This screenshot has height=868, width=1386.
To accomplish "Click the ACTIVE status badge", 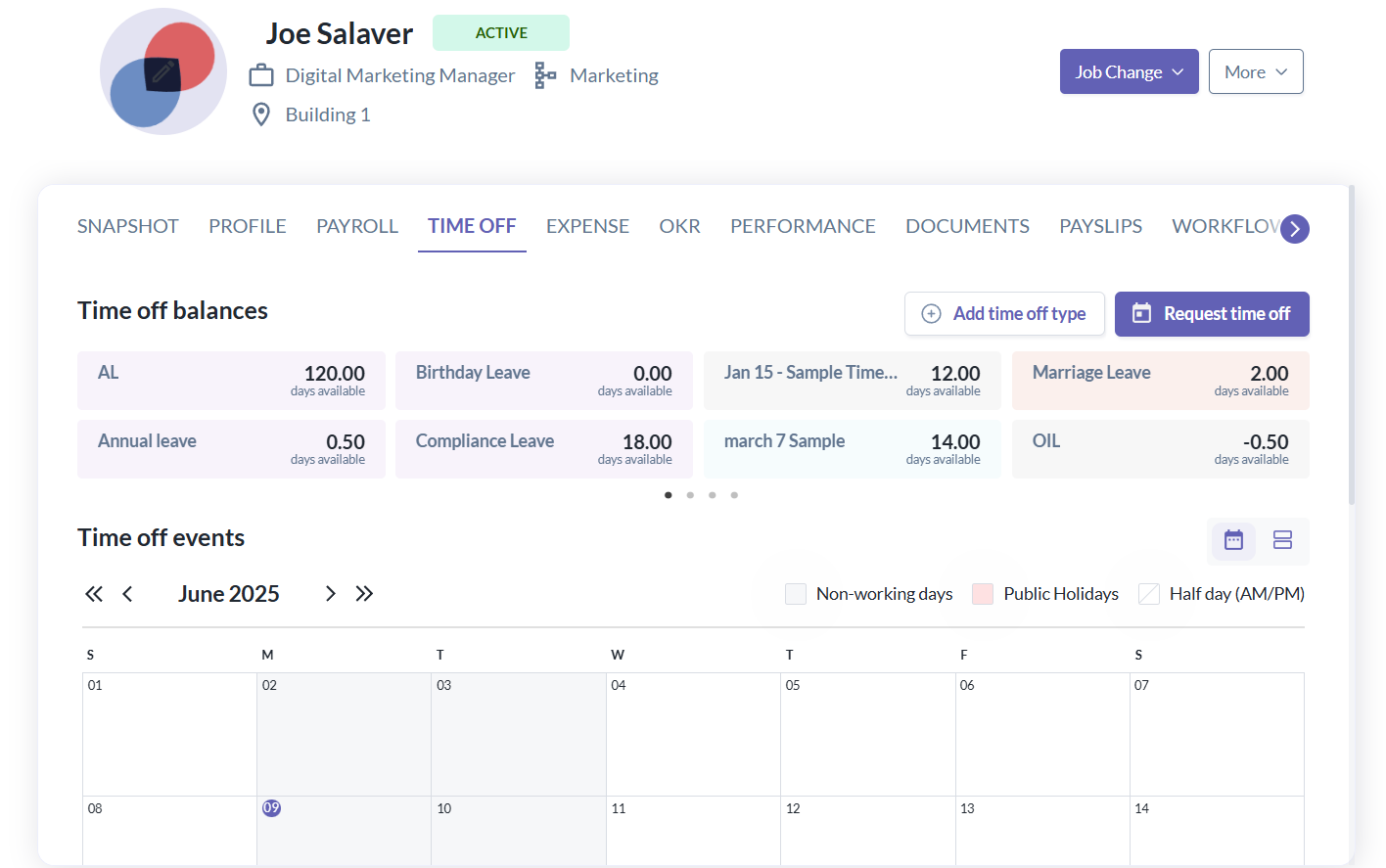I will coord(501,33).
